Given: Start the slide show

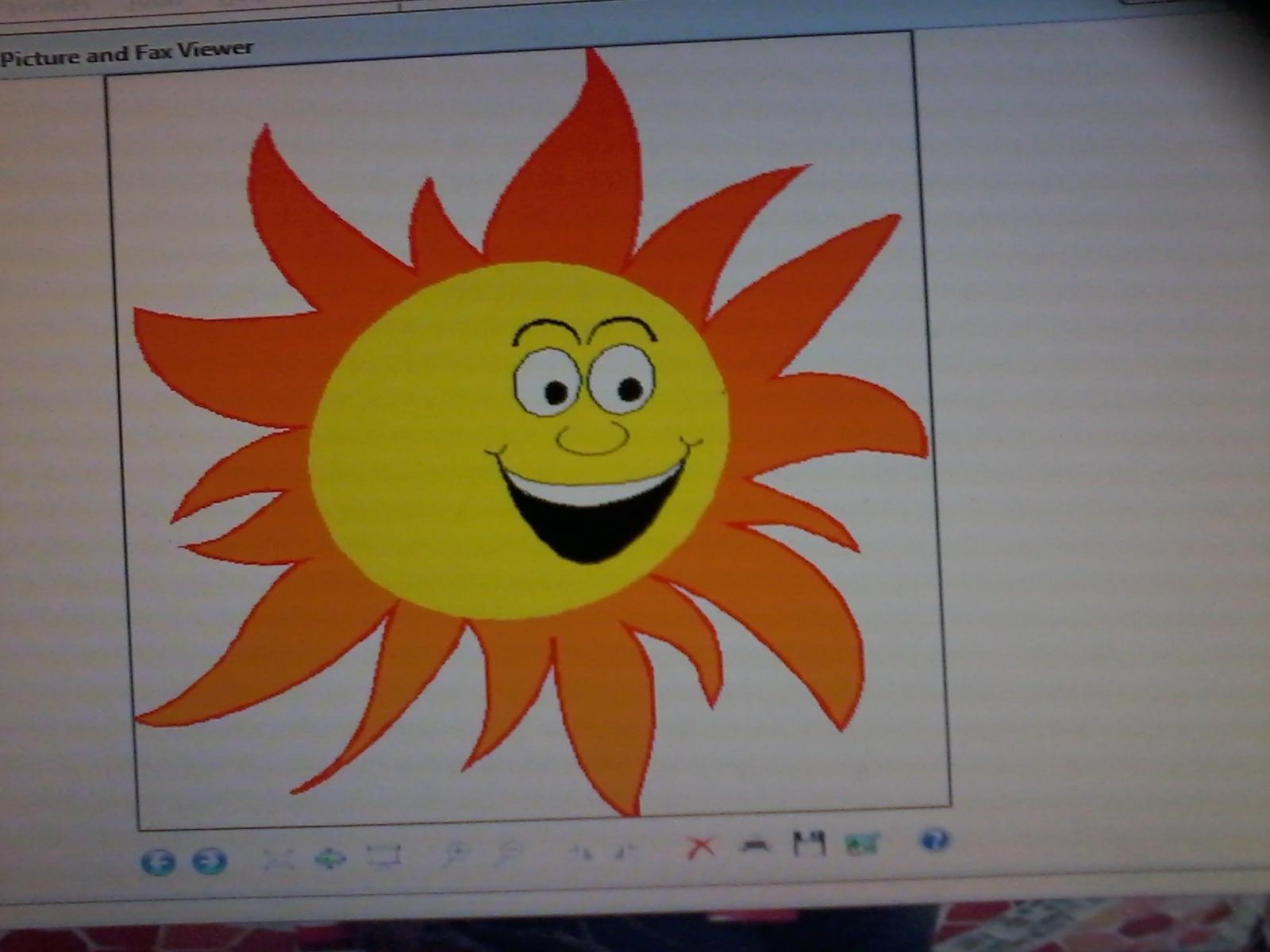Looking at the screenshot, I should 383,856.
